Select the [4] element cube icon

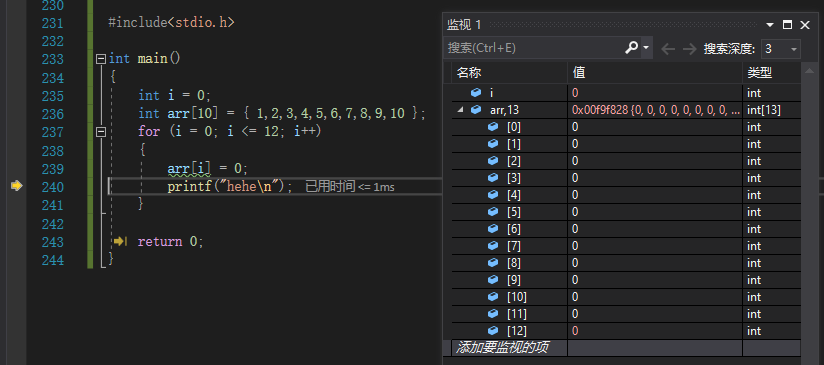493,195
